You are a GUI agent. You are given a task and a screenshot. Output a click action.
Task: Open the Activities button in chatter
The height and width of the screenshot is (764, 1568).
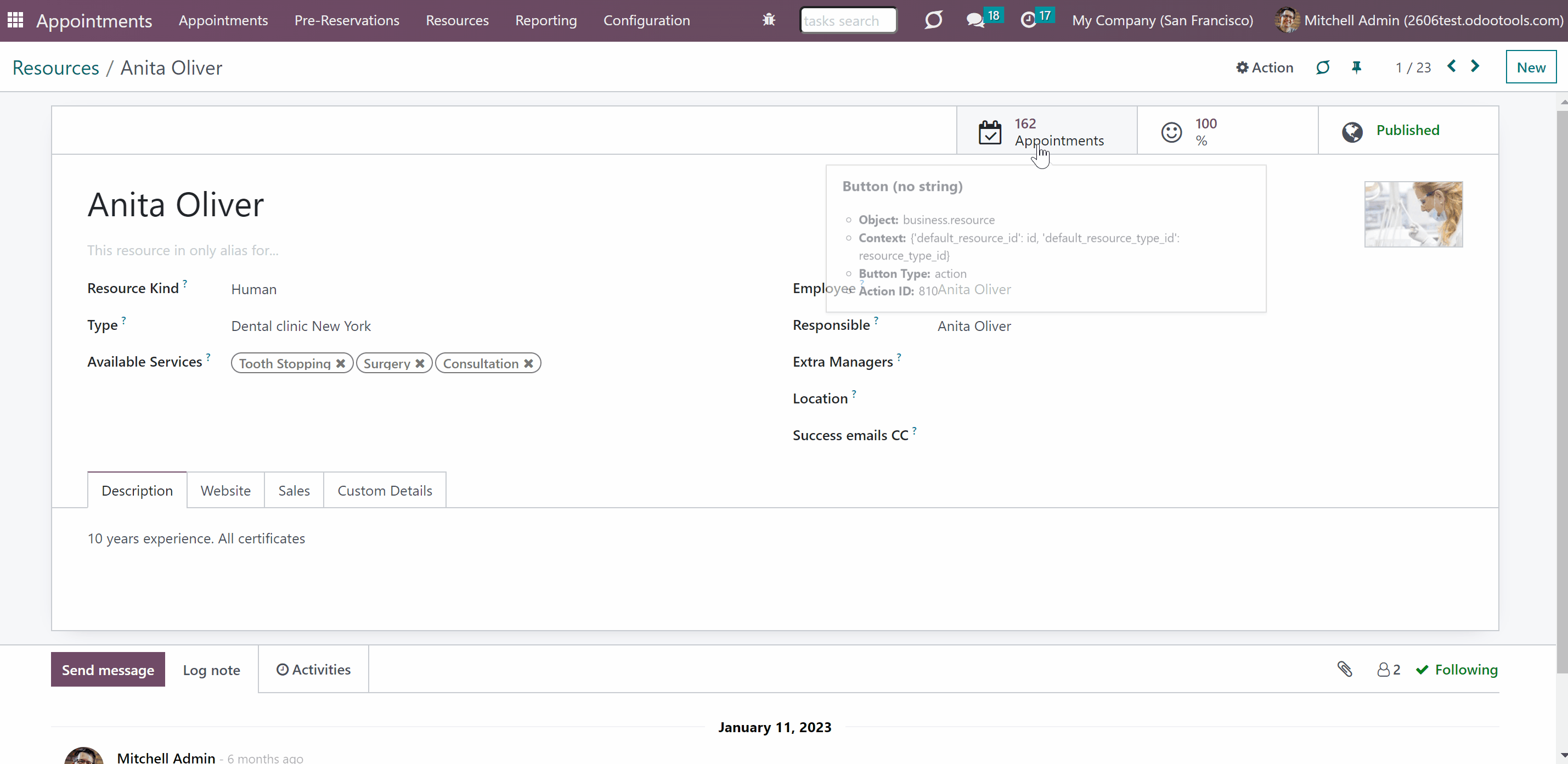(313, 670)
